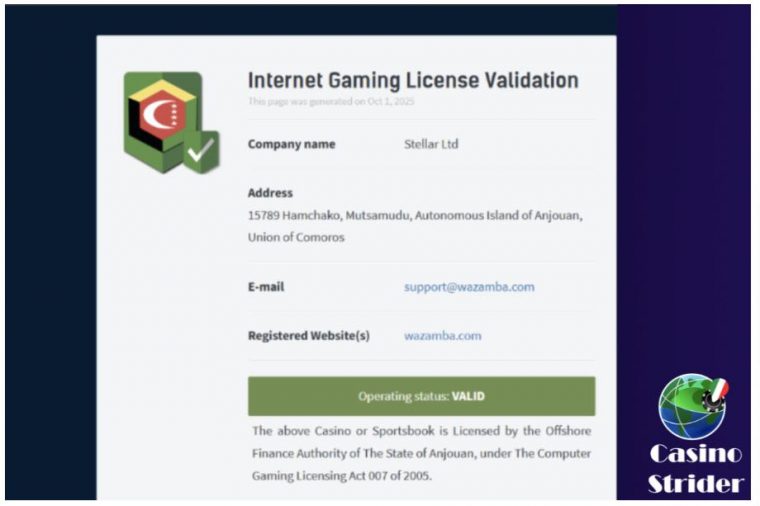Viewport: 760px width, 506px height.
Task: Click the Address label
Action: [x=270, y=193]
